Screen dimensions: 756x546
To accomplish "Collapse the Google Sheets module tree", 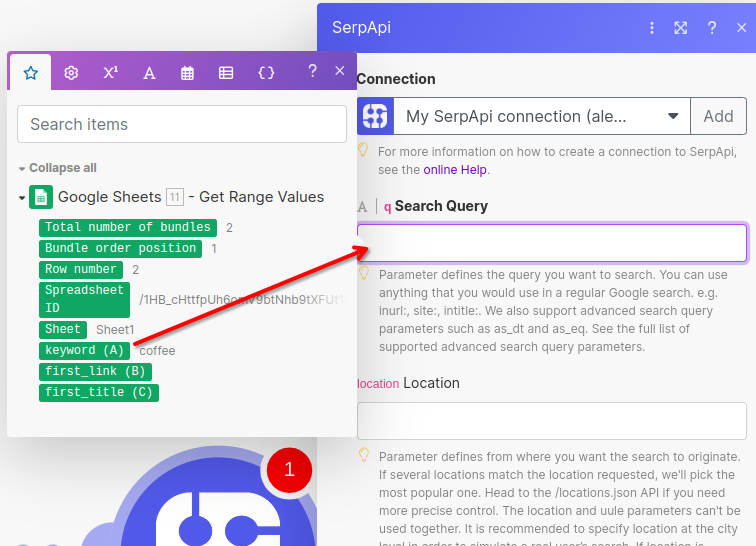I will [22, 198].
